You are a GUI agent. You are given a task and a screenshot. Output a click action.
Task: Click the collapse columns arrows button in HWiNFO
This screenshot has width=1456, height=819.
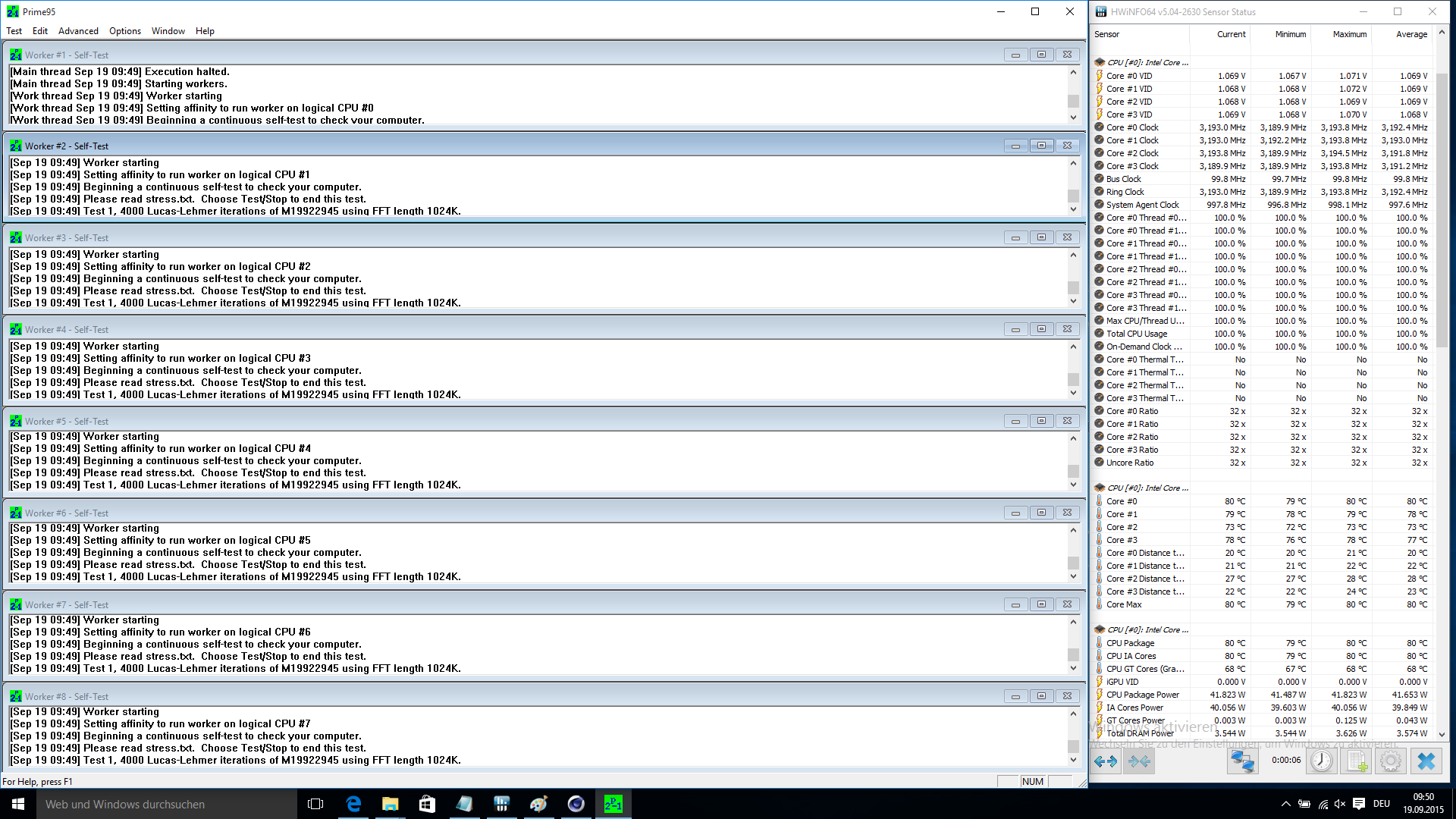click(1139, 761)
